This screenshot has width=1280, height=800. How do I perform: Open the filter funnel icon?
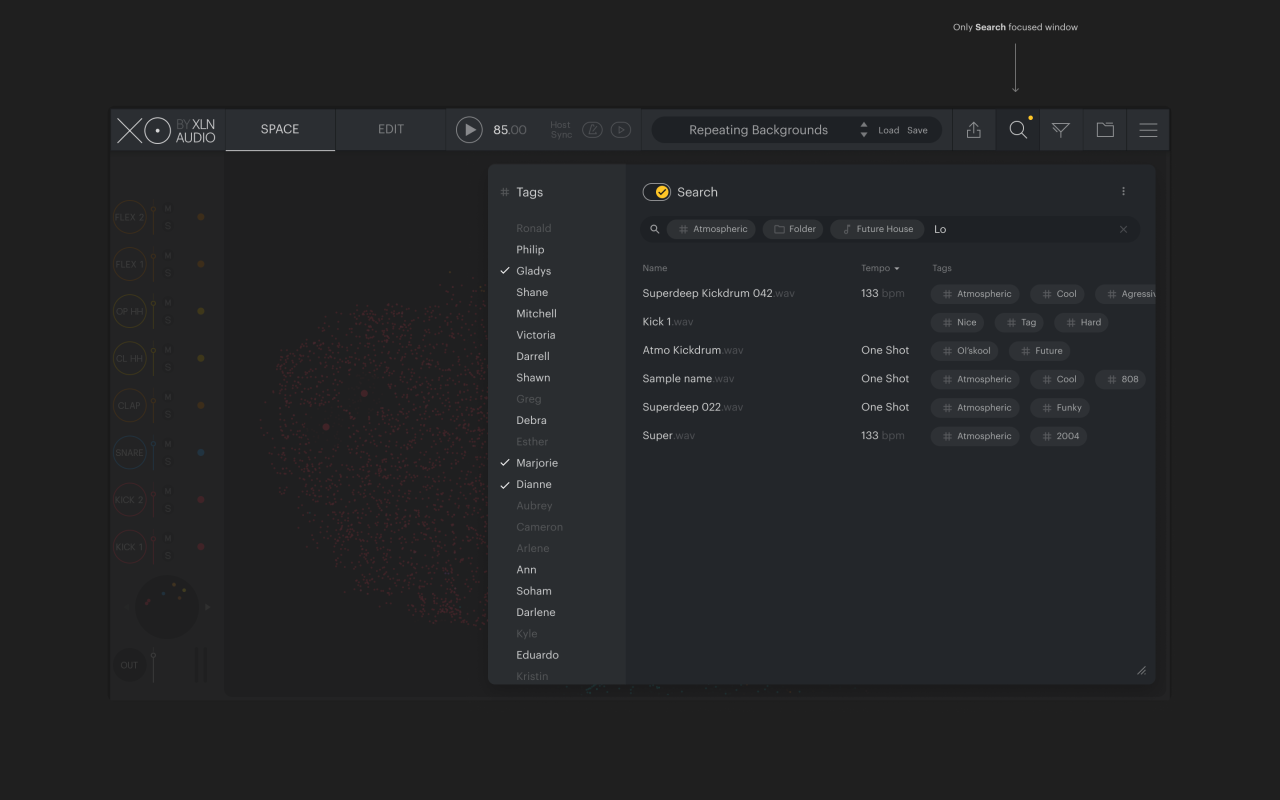pos(1061,130)
